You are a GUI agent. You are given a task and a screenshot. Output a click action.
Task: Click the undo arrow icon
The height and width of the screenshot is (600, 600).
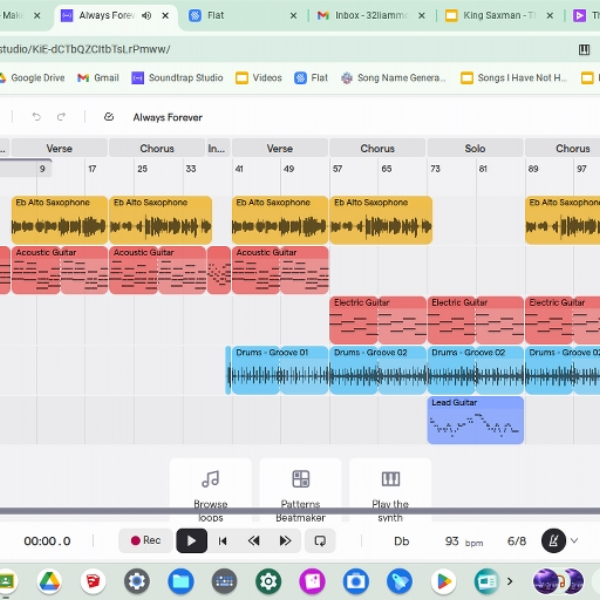pyautogui.click(x=36, y=117)
